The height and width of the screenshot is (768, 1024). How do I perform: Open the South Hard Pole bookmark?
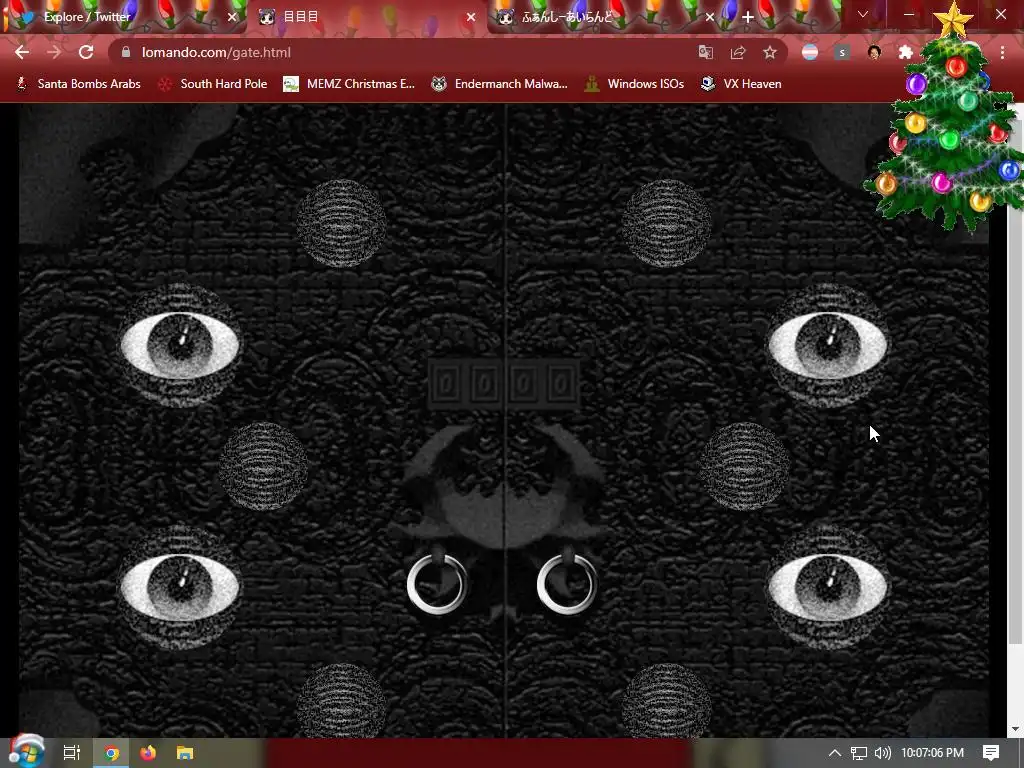[214, 84]
